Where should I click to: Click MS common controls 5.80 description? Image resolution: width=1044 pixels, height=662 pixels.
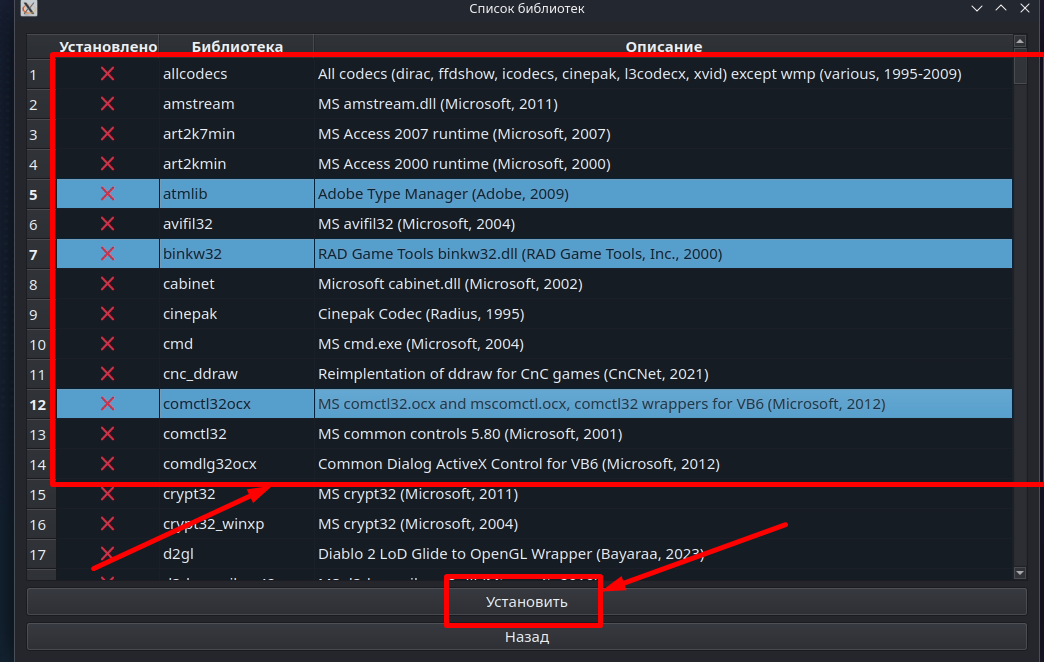click(x=470, y=434)
